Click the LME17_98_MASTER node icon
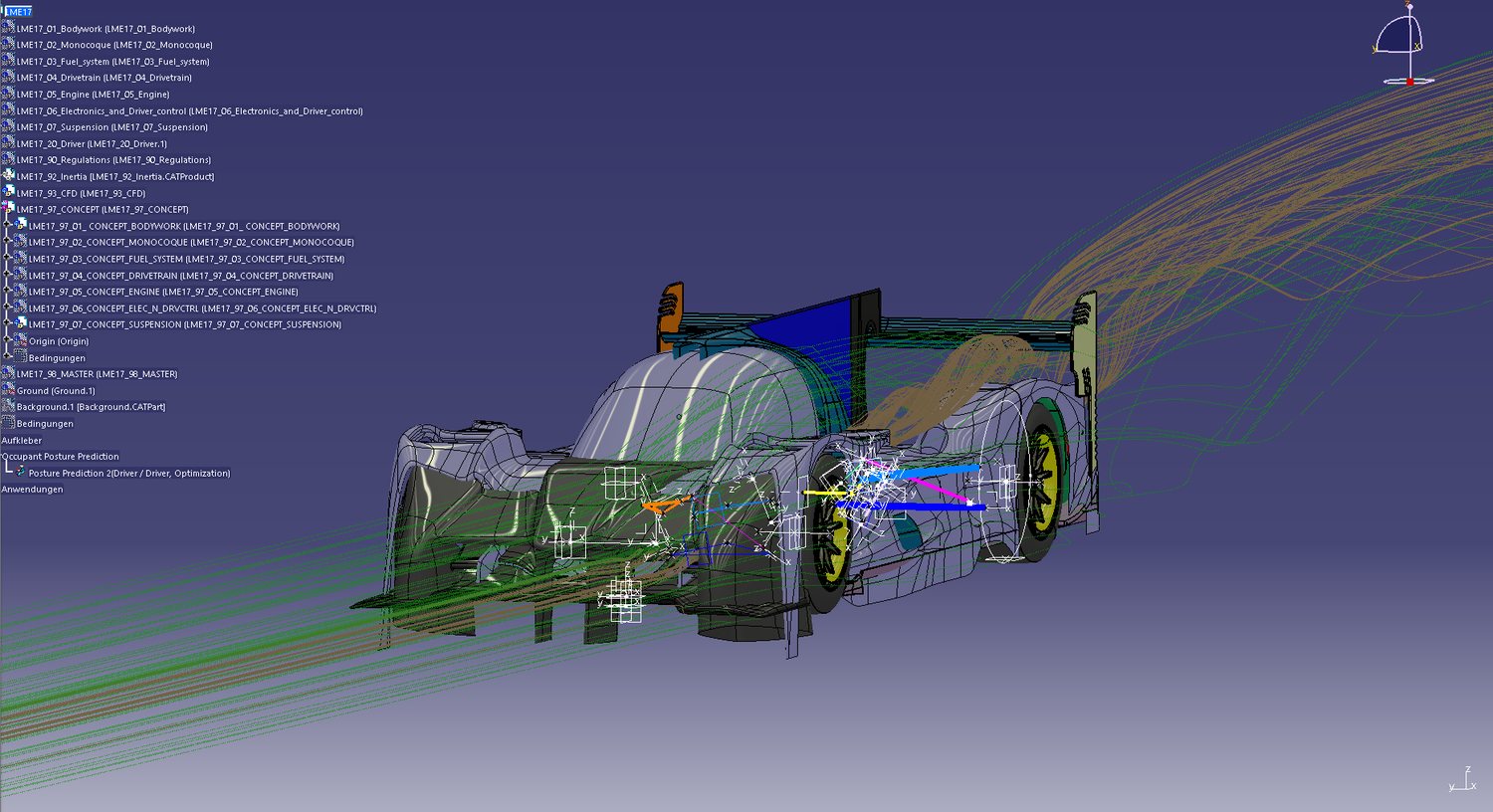The image size is (1493, 812). [8, 373]
